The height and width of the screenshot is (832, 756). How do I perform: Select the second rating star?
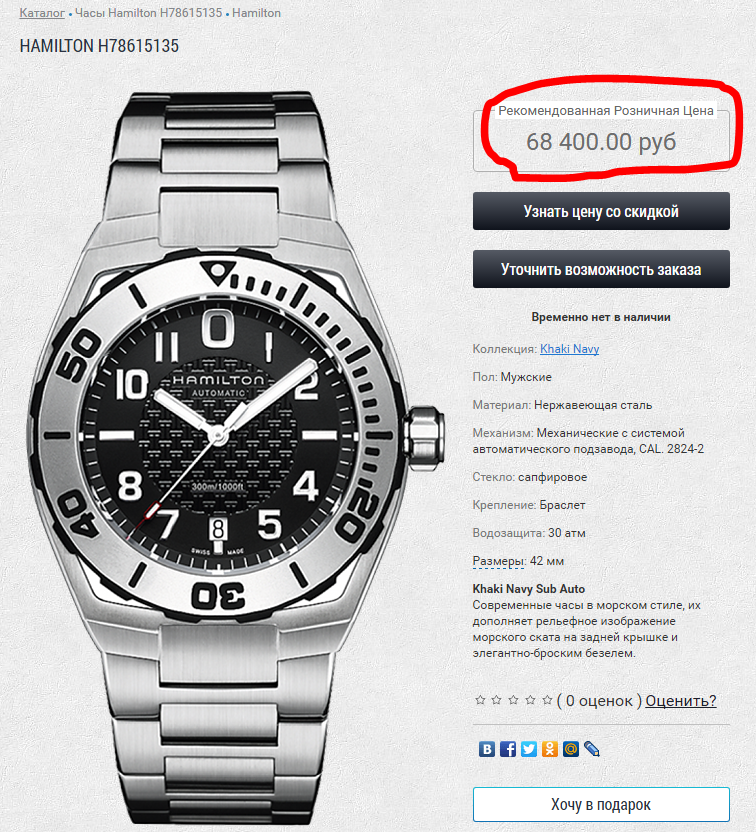[497, 700]
